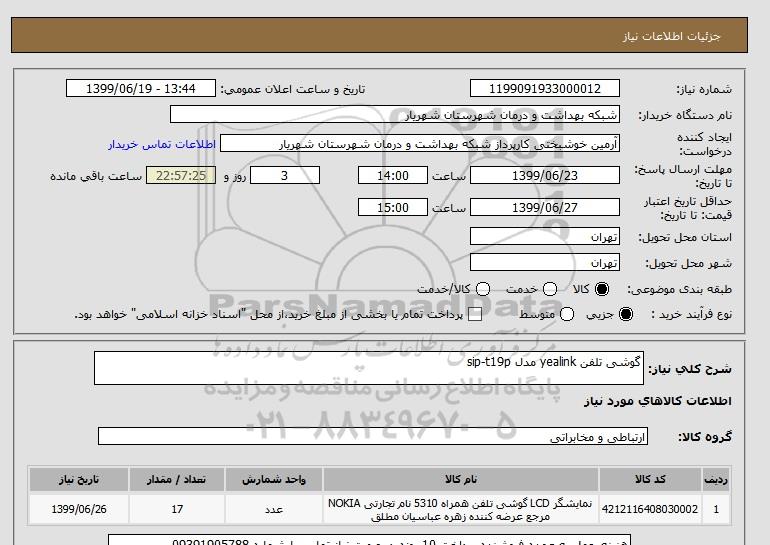Click the ردیف column header
770x545 pixels.
pos(716,479)
